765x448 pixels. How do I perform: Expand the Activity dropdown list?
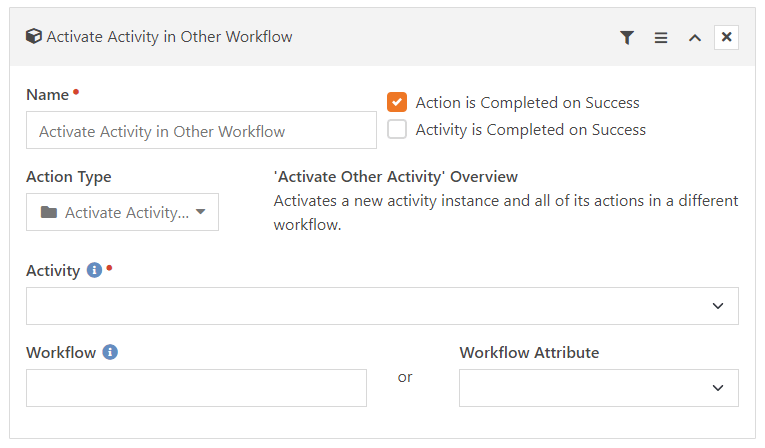(x=382, y=306)
